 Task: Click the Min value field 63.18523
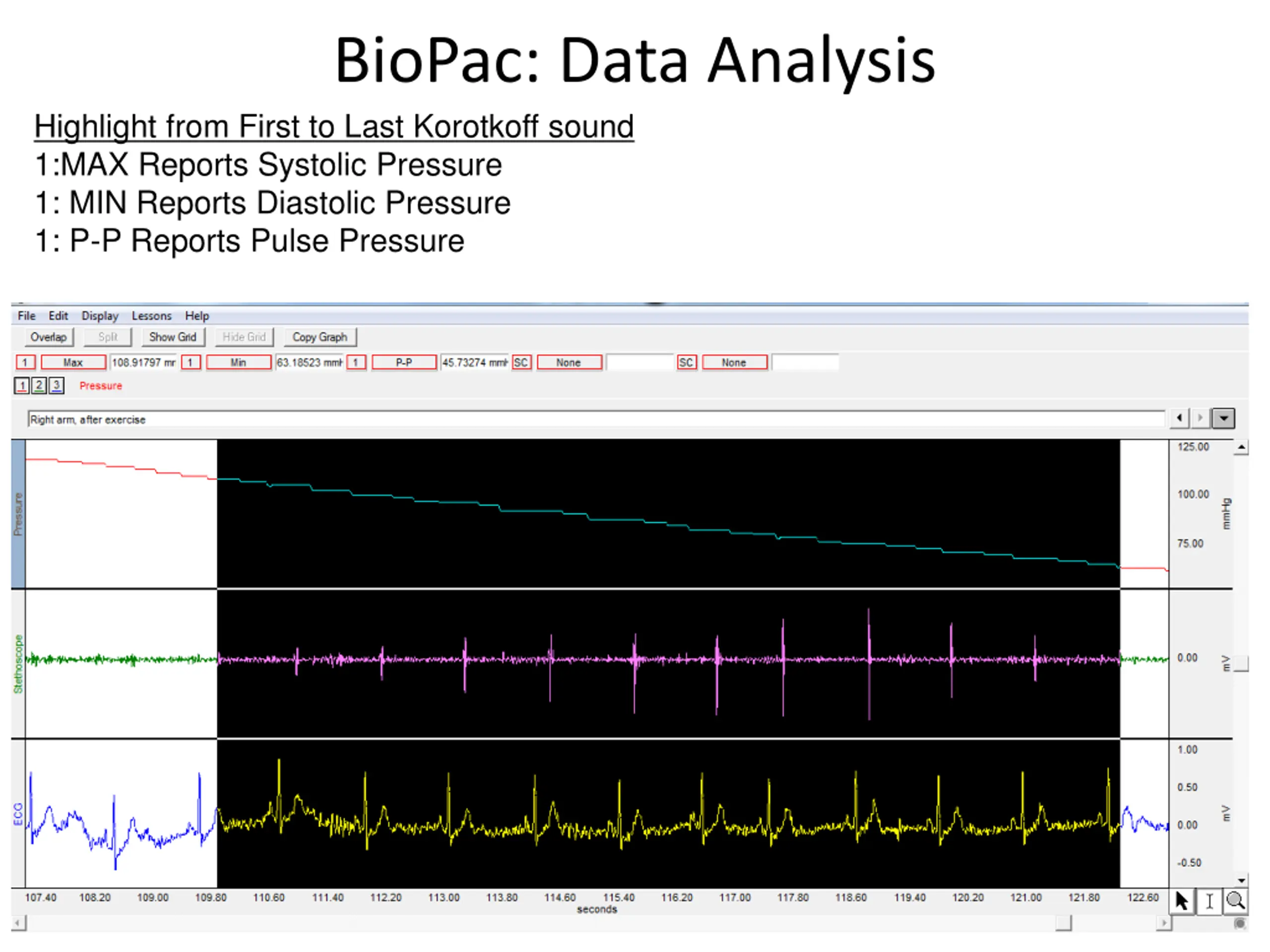[310, 362]
